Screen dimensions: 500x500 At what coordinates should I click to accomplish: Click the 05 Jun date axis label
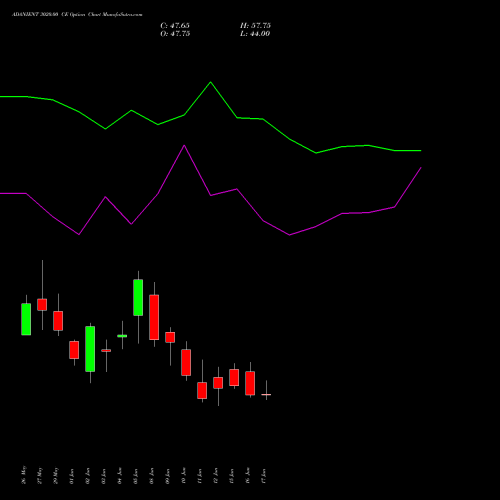pyautogui.click(x=136, y=476)
